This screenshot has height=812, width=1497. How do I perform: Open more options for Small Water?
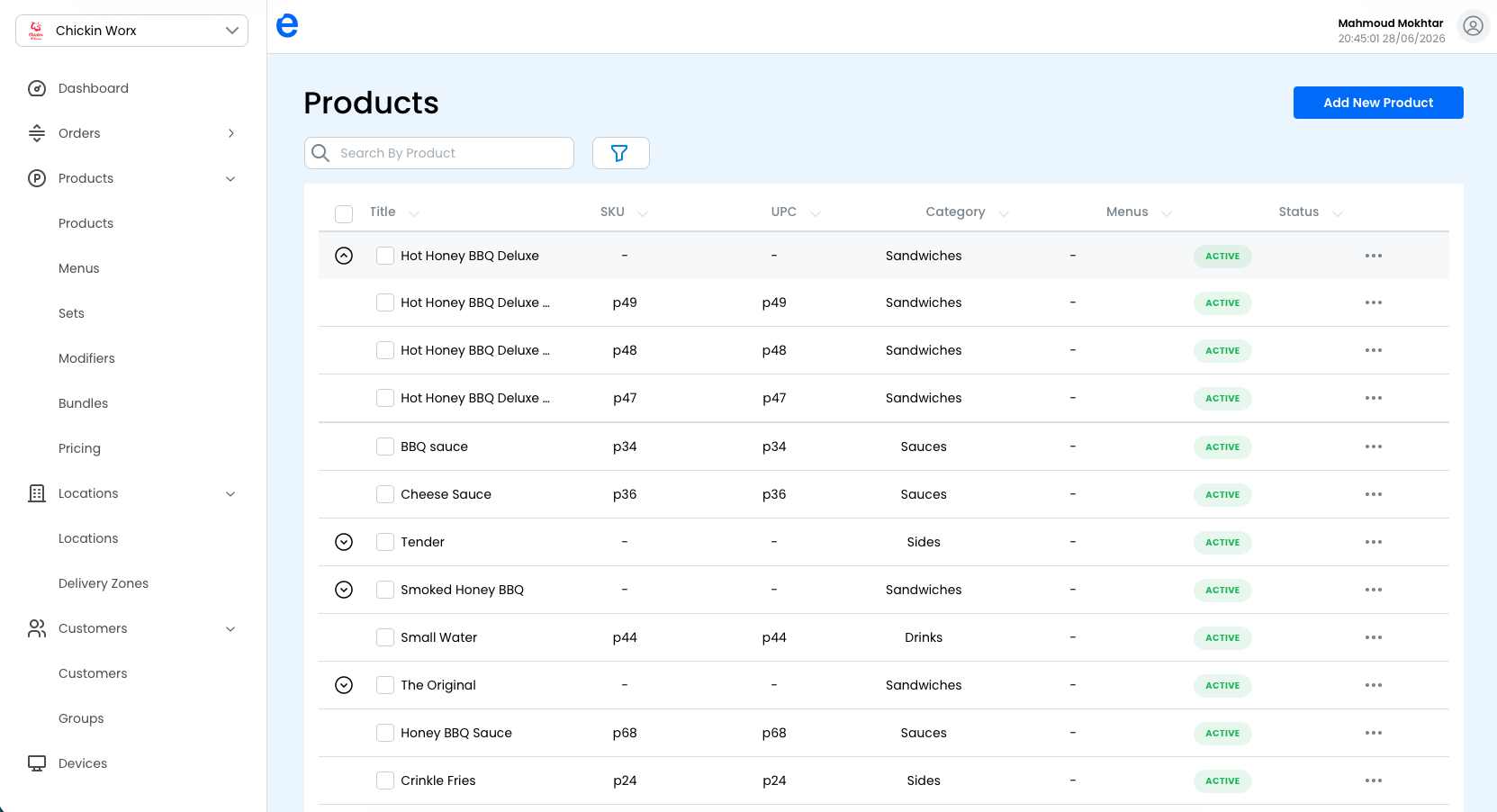click(x=1374, y=637)
